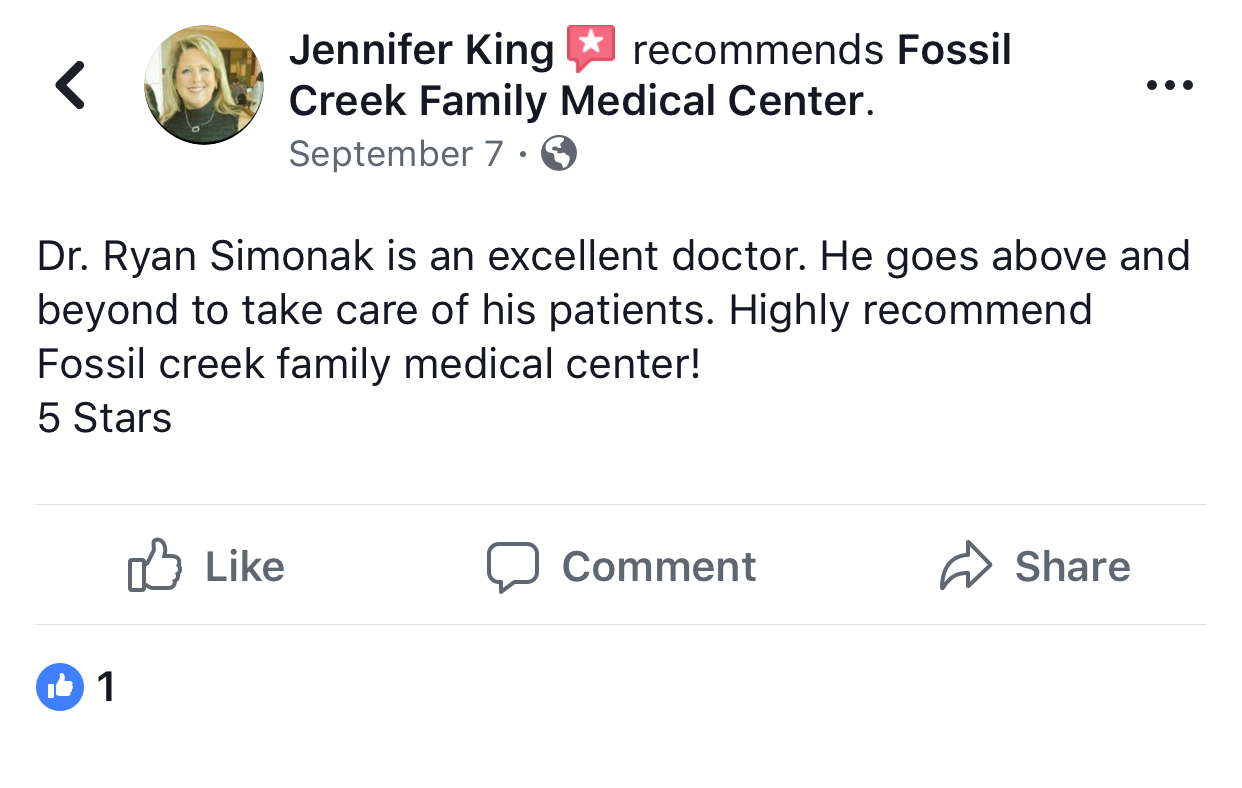Click the "Highly recommend" sentence in the review

pos(910,311)
